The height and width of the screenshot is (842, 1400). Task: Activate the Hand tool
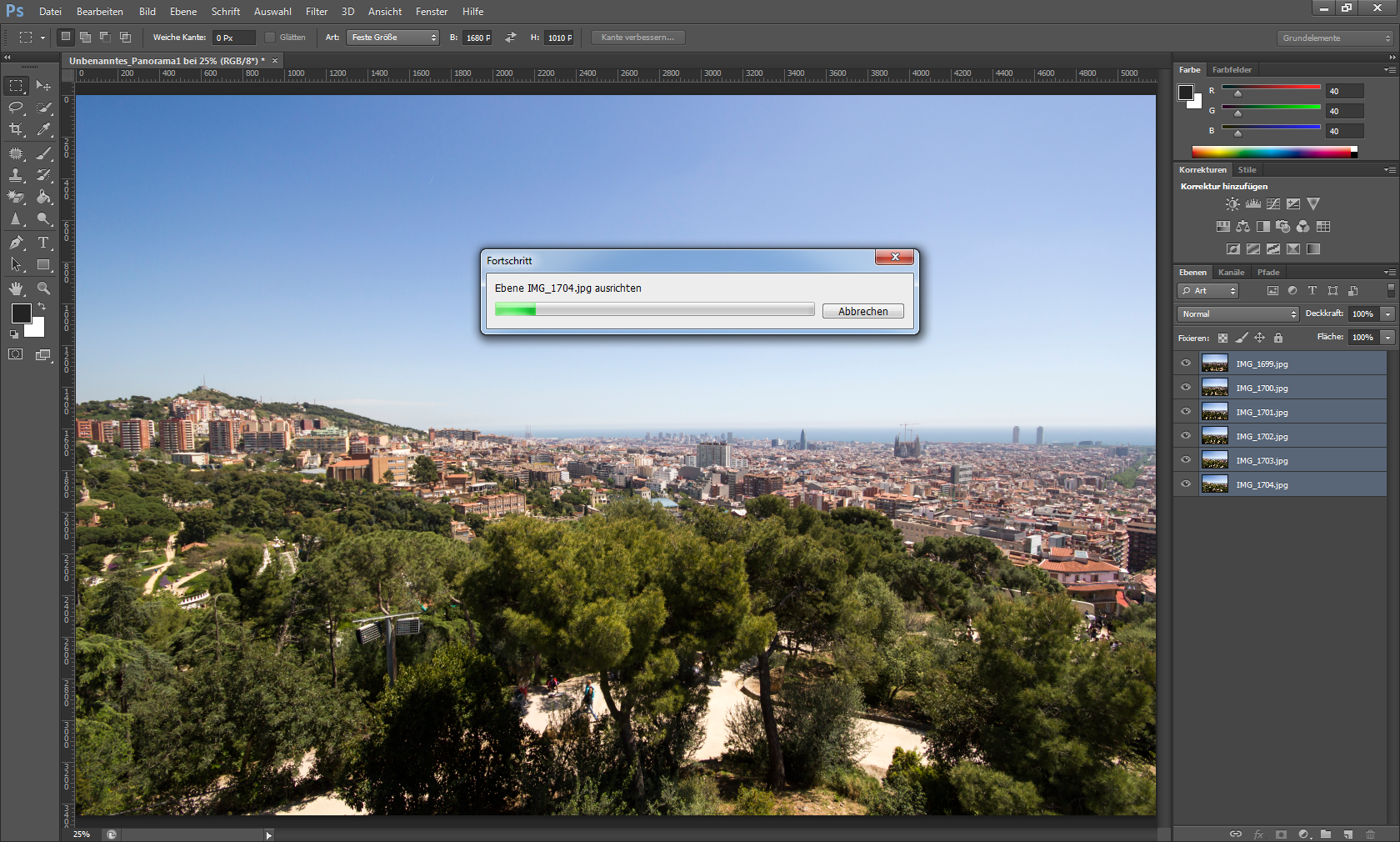pos(16,288)
